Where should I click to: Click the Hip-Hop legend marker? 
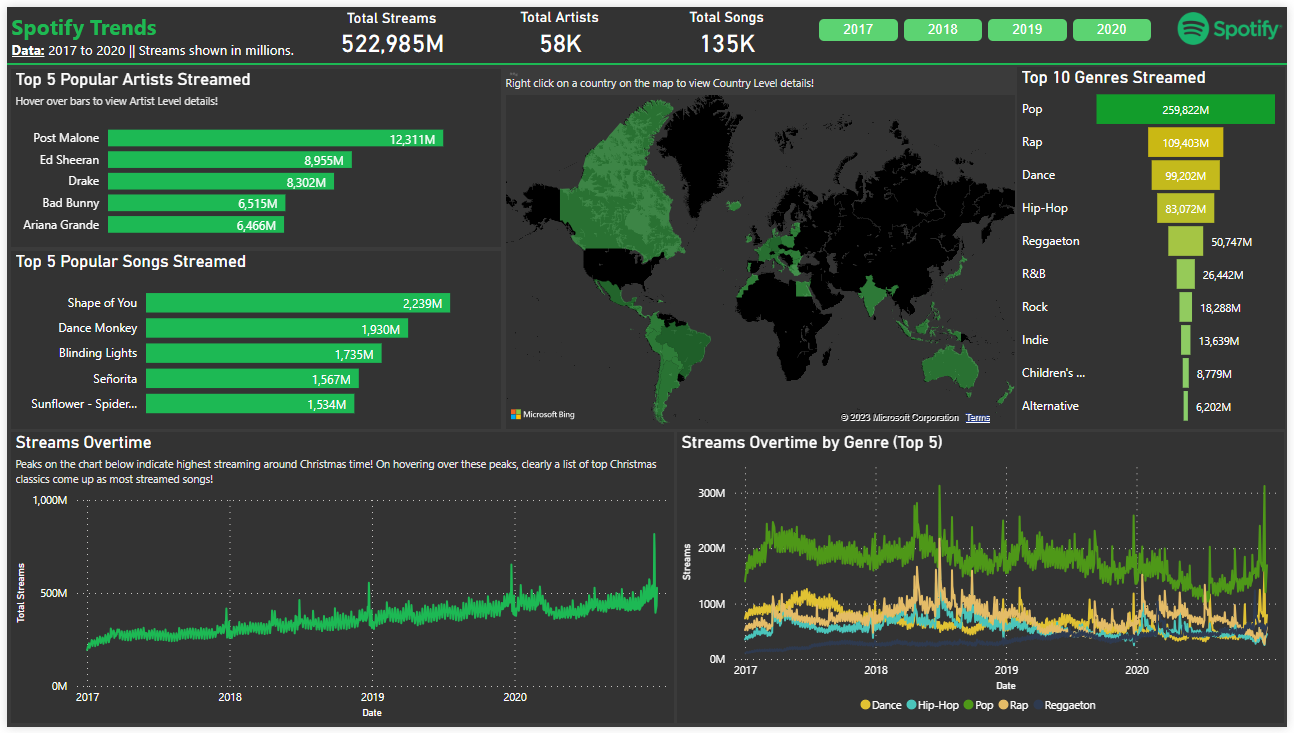(911, 705)
